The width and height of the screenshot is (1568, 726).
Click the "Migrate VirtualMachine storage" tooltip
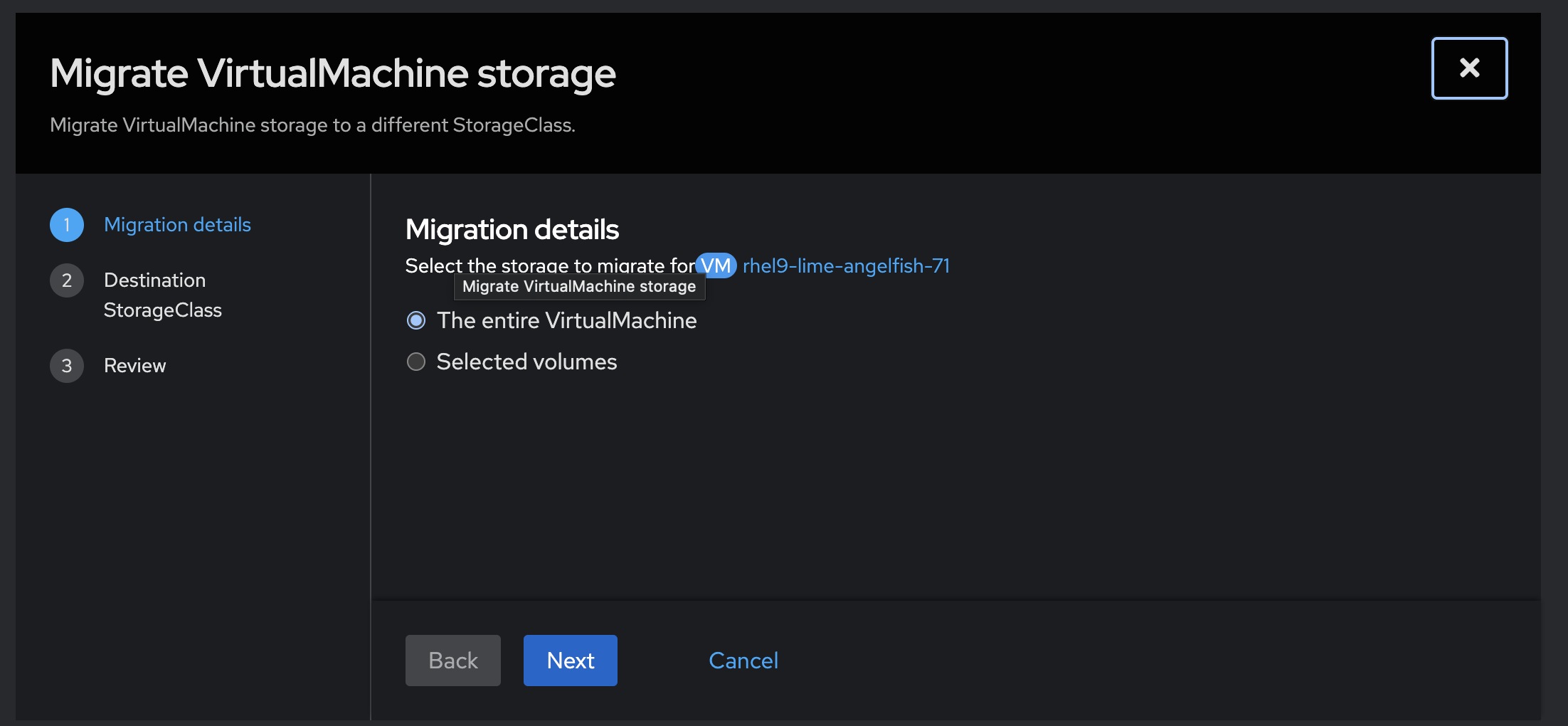pos(579,287)
